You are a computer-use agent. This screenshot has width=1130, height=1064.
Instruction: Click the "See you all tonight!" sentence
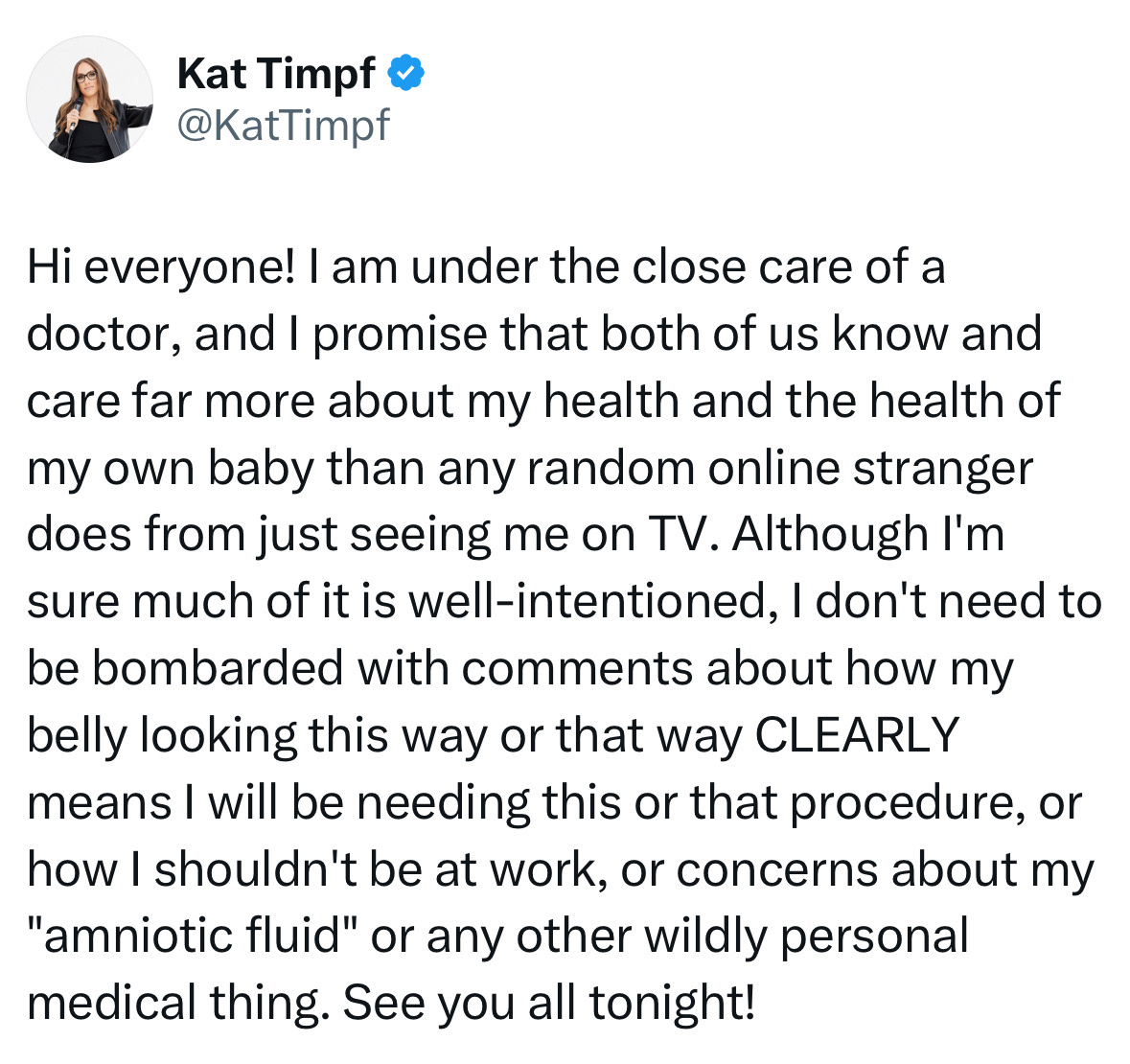click(549, 1004)
